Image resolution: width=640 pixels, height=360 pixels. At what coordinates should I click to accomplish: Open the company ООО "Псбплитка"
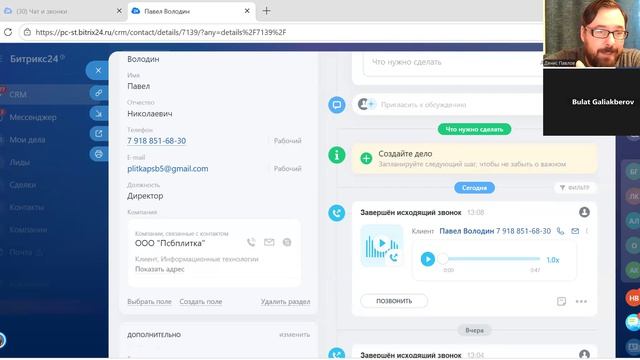[x=170, y=243]
